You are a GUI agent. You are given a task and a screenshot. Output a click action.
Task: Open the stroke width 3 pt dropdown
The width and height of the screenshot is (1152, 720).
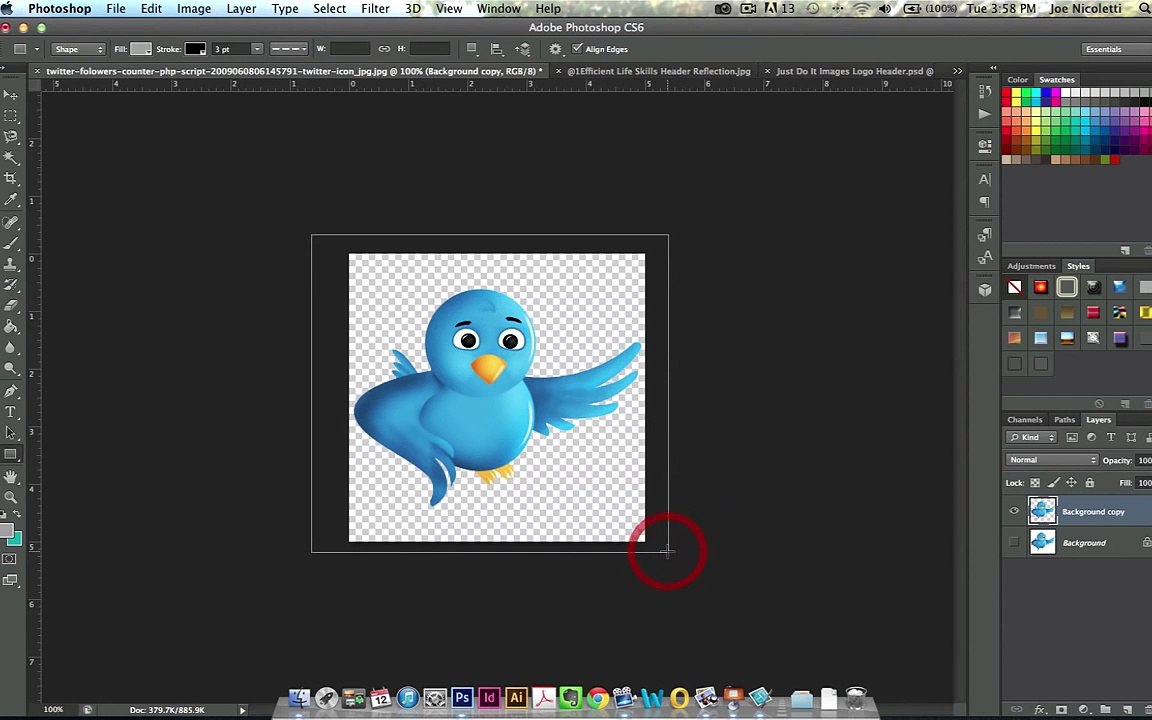click(x=237, y=49)
